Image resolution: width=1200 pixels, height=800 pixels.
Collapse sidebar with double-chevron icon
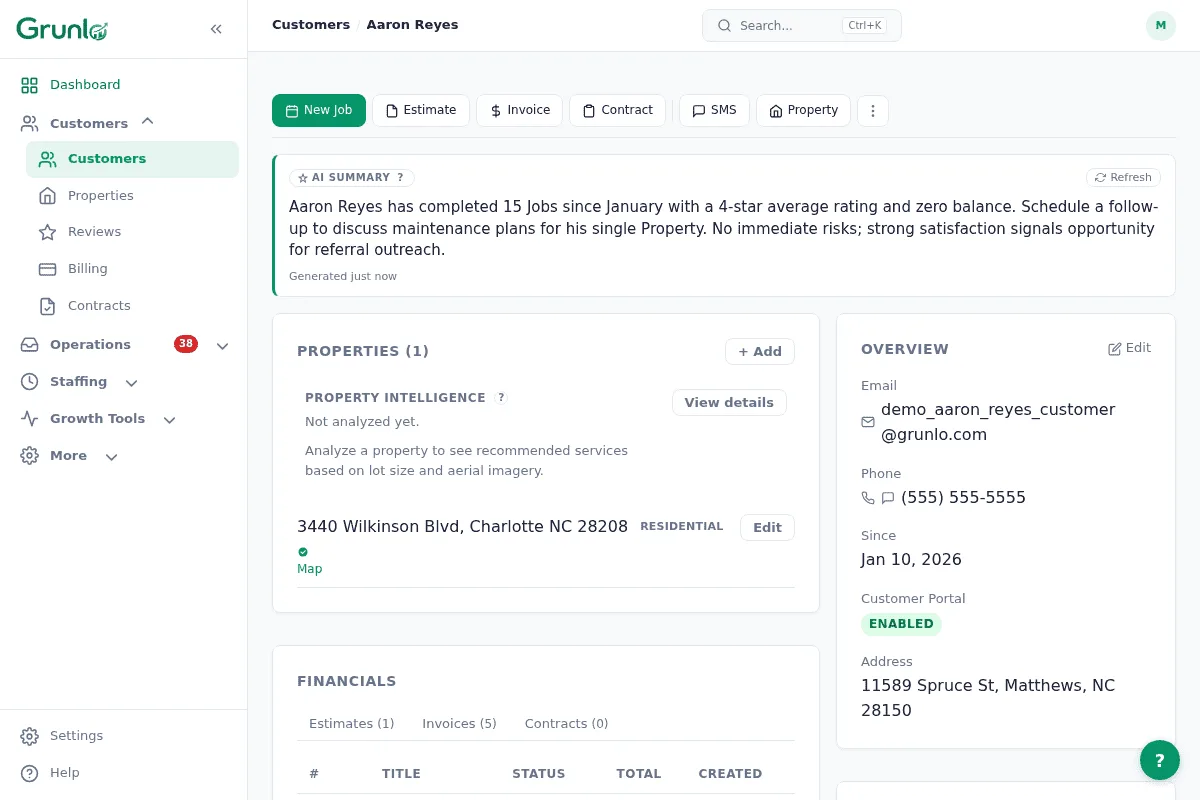pyautogui.click(x=216, y=29)
